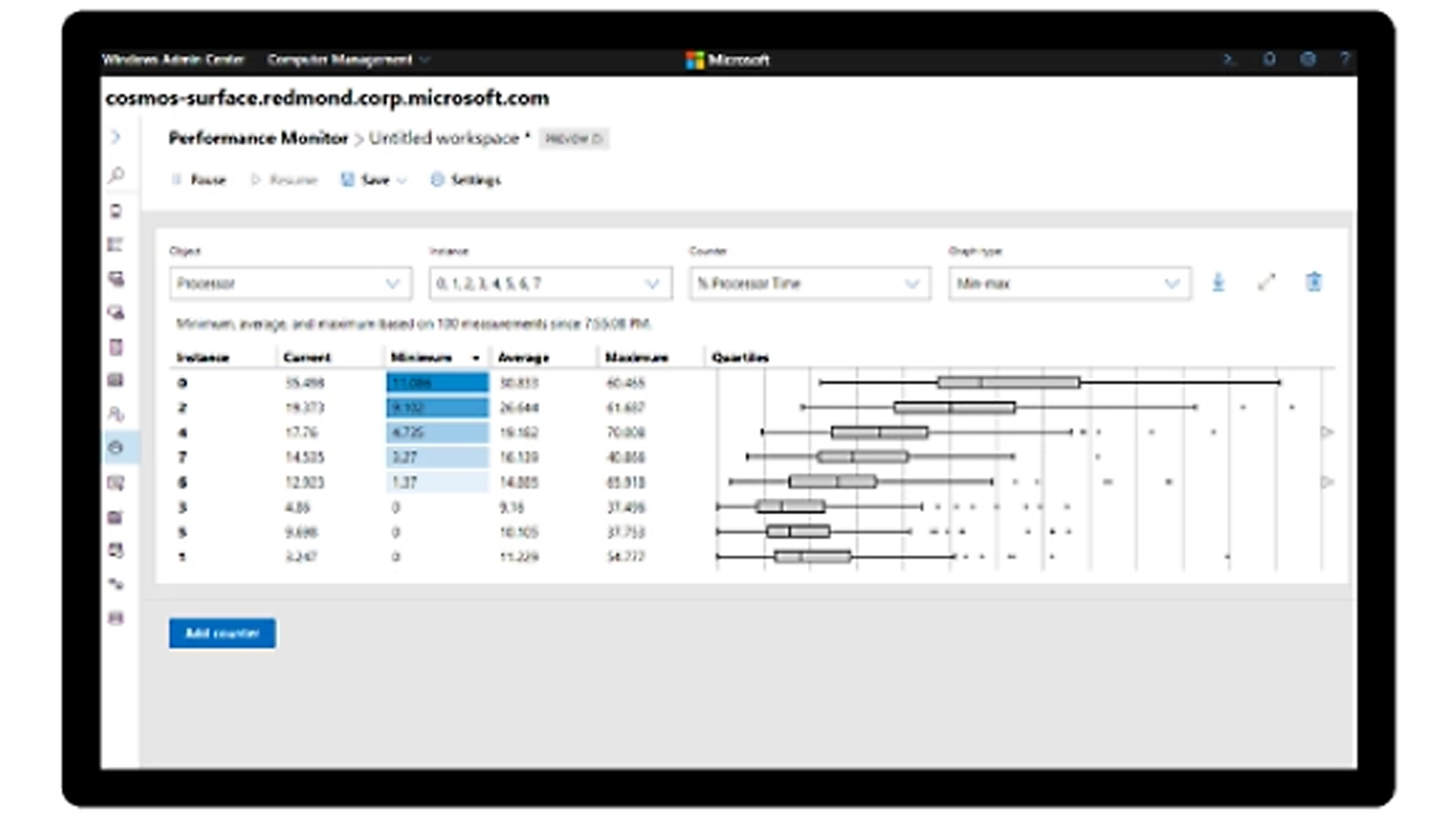Toggle the Minimum column sort arrow

[x=476, y=357]
